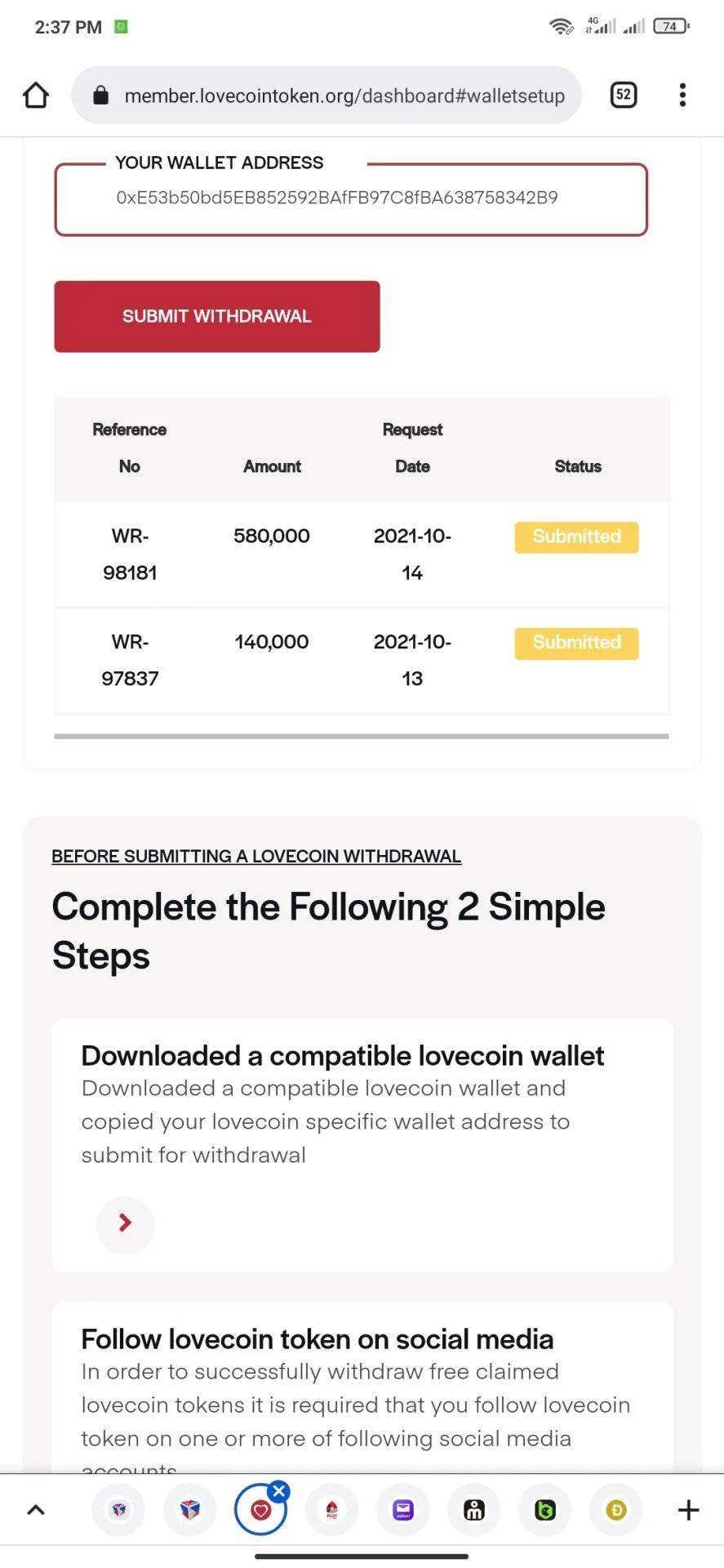The image size is (724, 1568).
Task: Switch to the Yahoo mail tab
Action: pos(403,1510)
